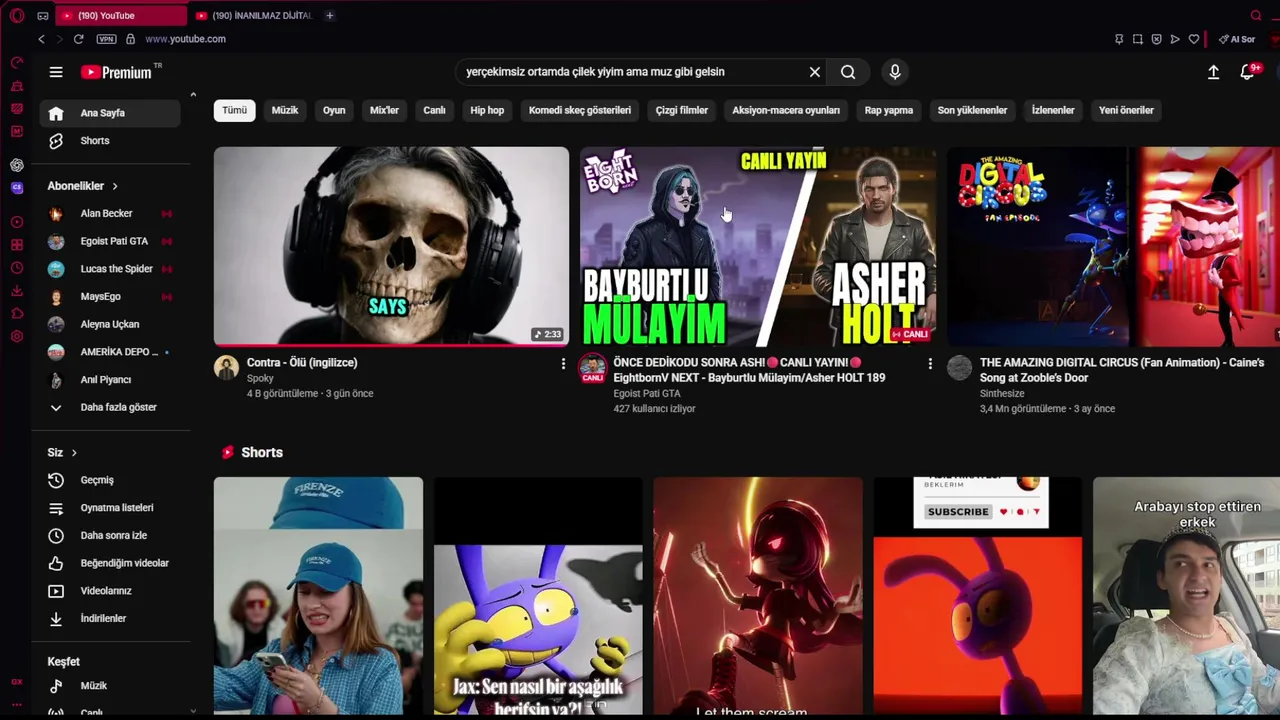Select the Rap yapma chip
The width and height of the screenshot is (1280, 720).
pyautogui.click(x=889, y=110)
